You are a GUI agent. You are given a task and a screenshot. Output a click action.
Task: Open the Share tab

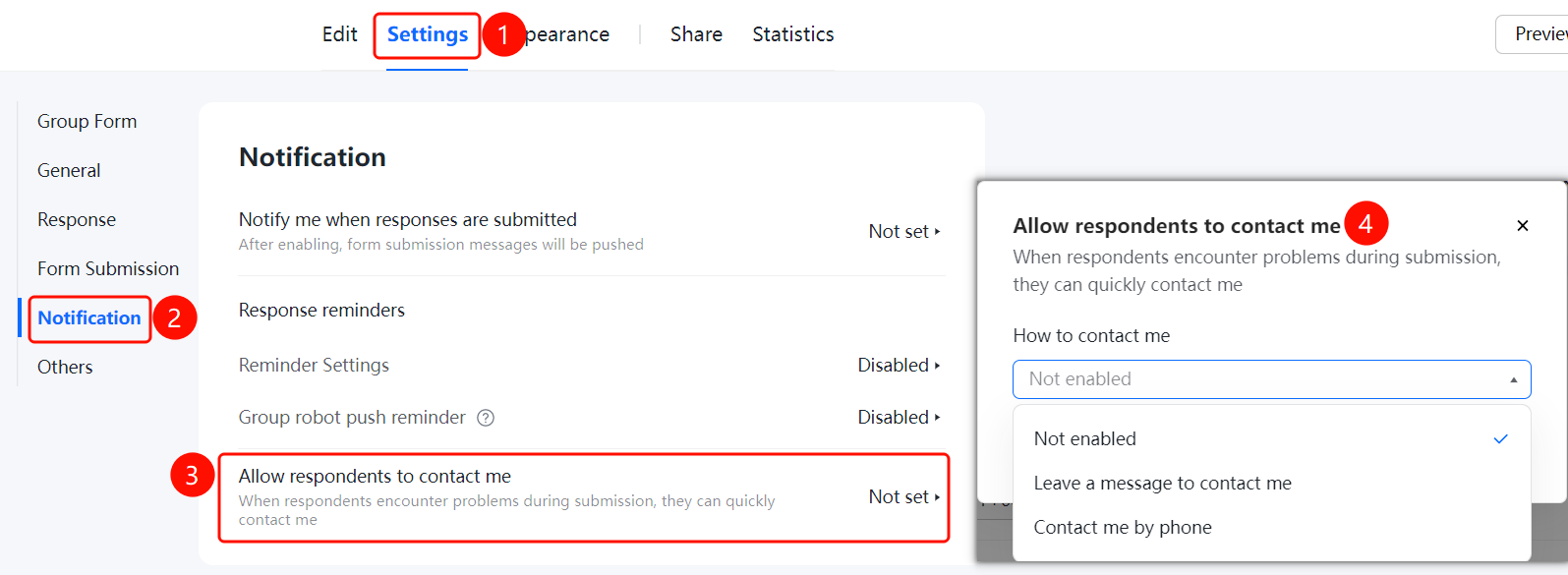click(x=696, y=34)
